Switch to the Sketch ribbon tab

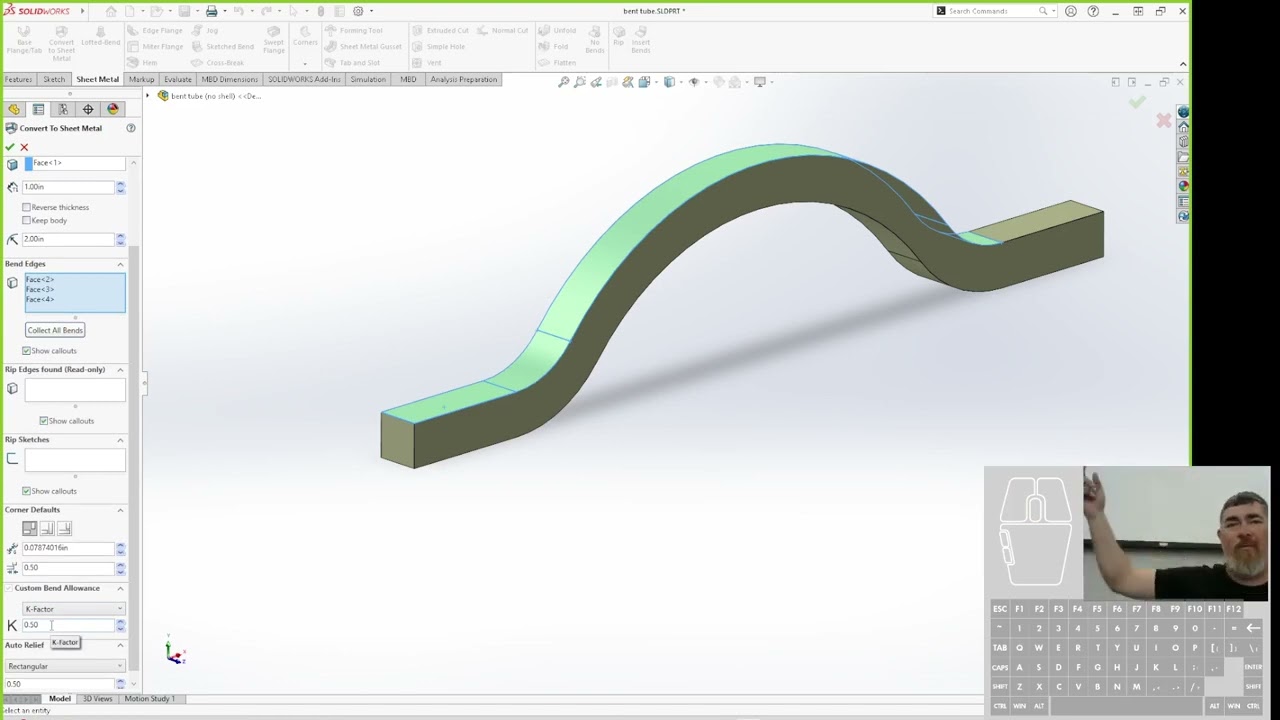(54, 79)
